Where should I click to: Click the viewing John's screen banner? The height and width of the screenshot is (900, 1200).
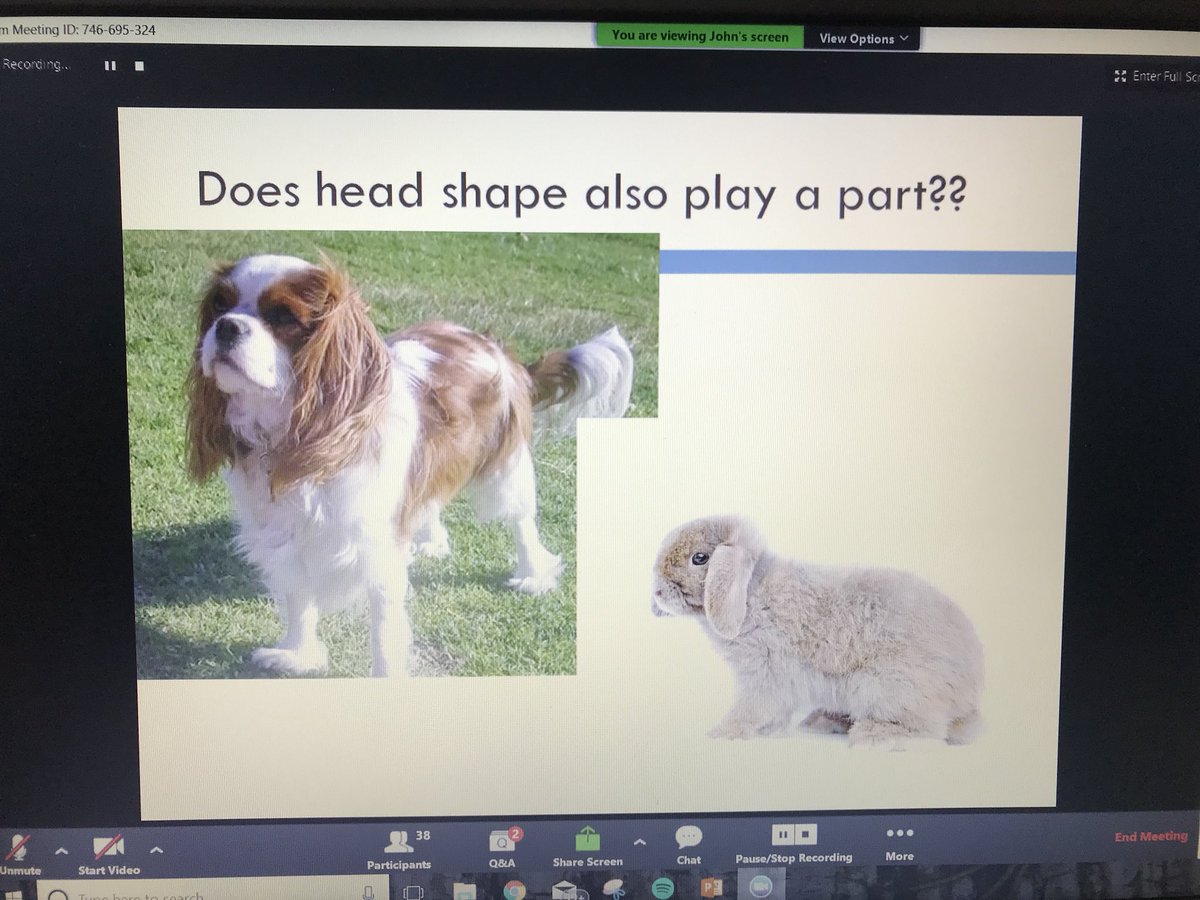pos(698,36)
